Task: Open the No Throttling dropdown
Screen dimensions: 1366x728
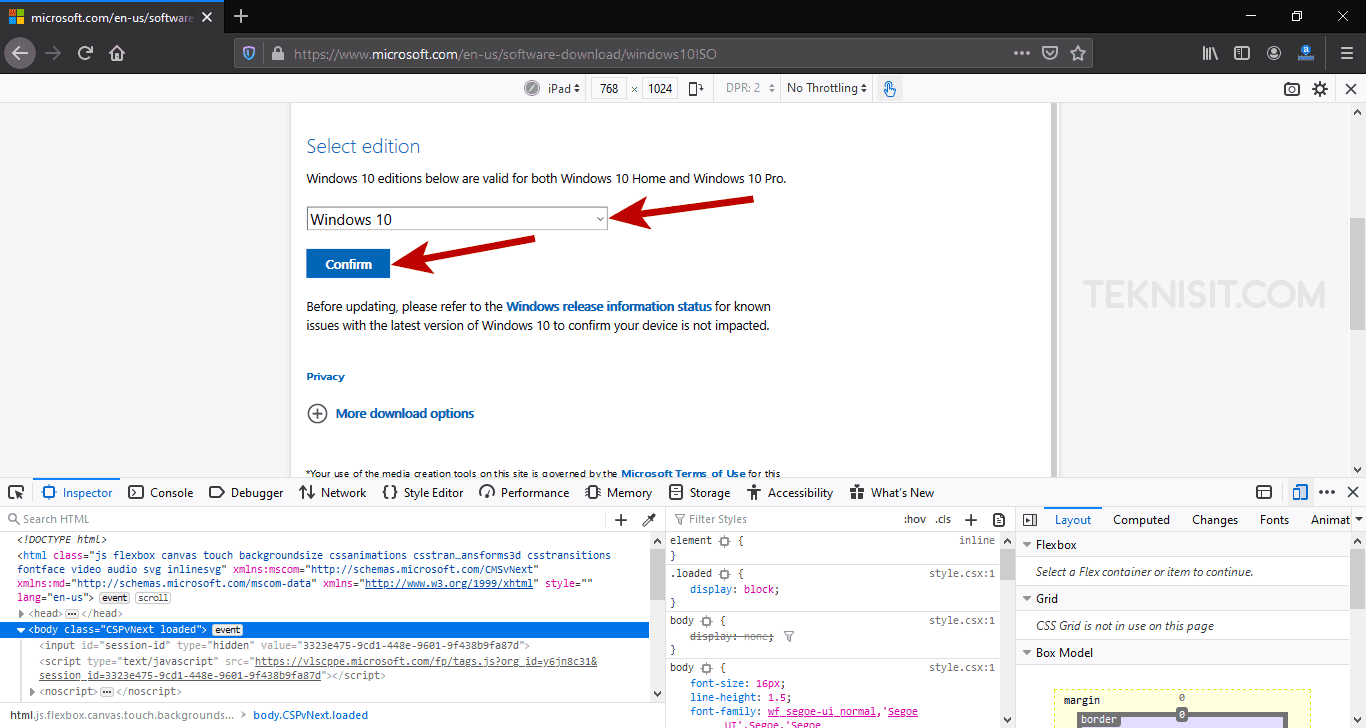Action: tap(827, 88)
